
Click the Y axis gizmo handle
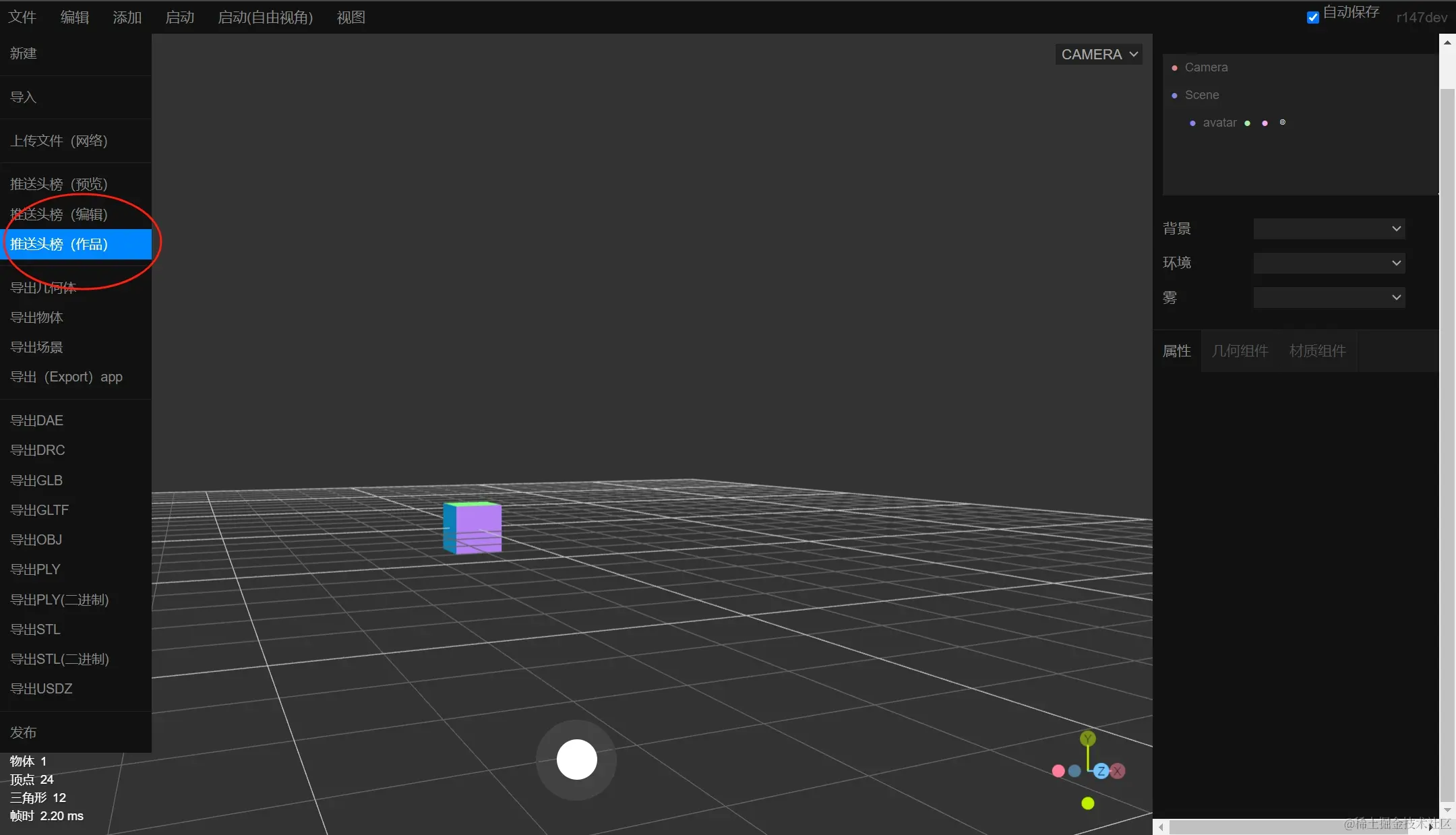1087,739
